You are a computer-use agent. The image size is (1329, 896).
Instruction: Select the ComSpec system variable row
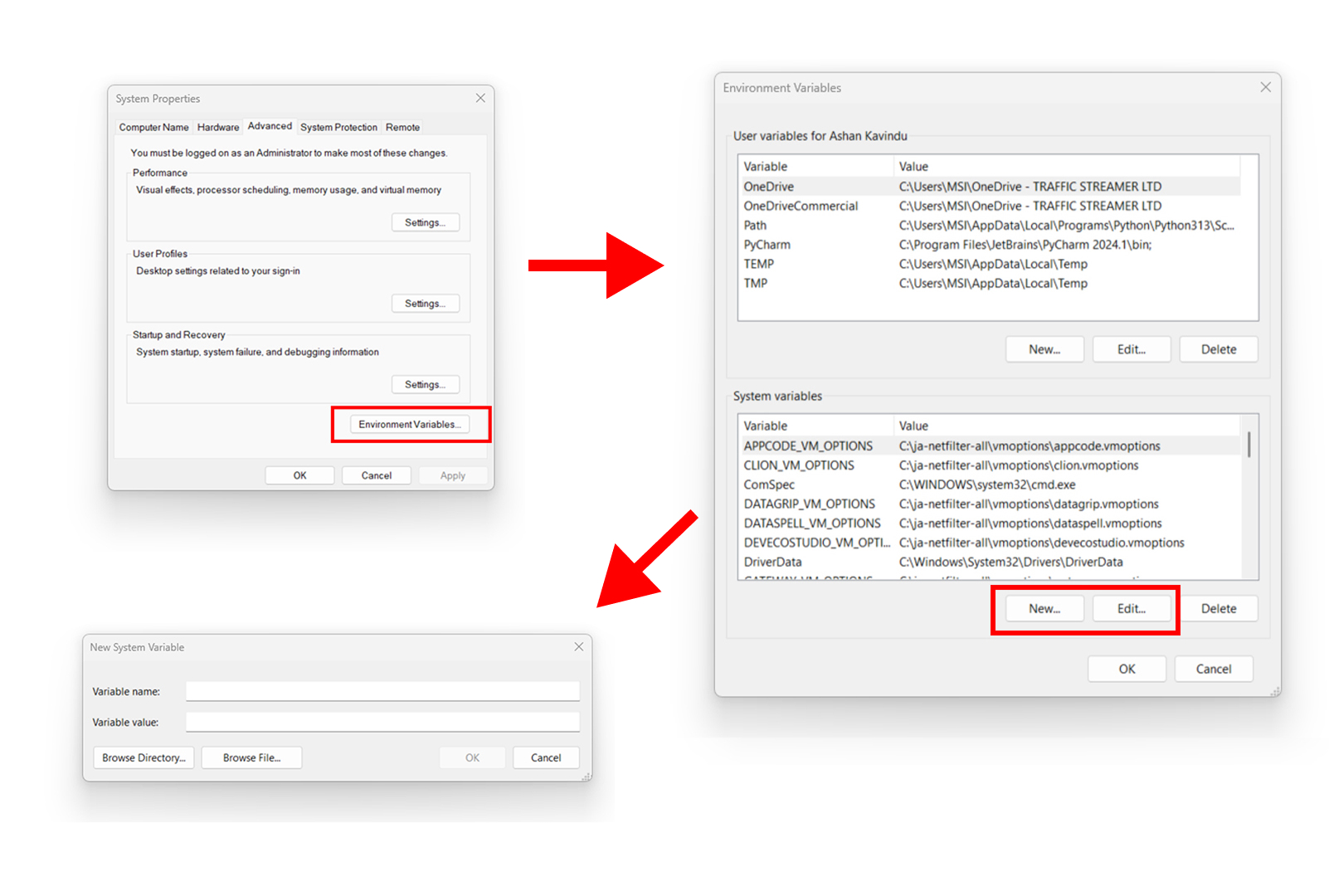[987, 485]
